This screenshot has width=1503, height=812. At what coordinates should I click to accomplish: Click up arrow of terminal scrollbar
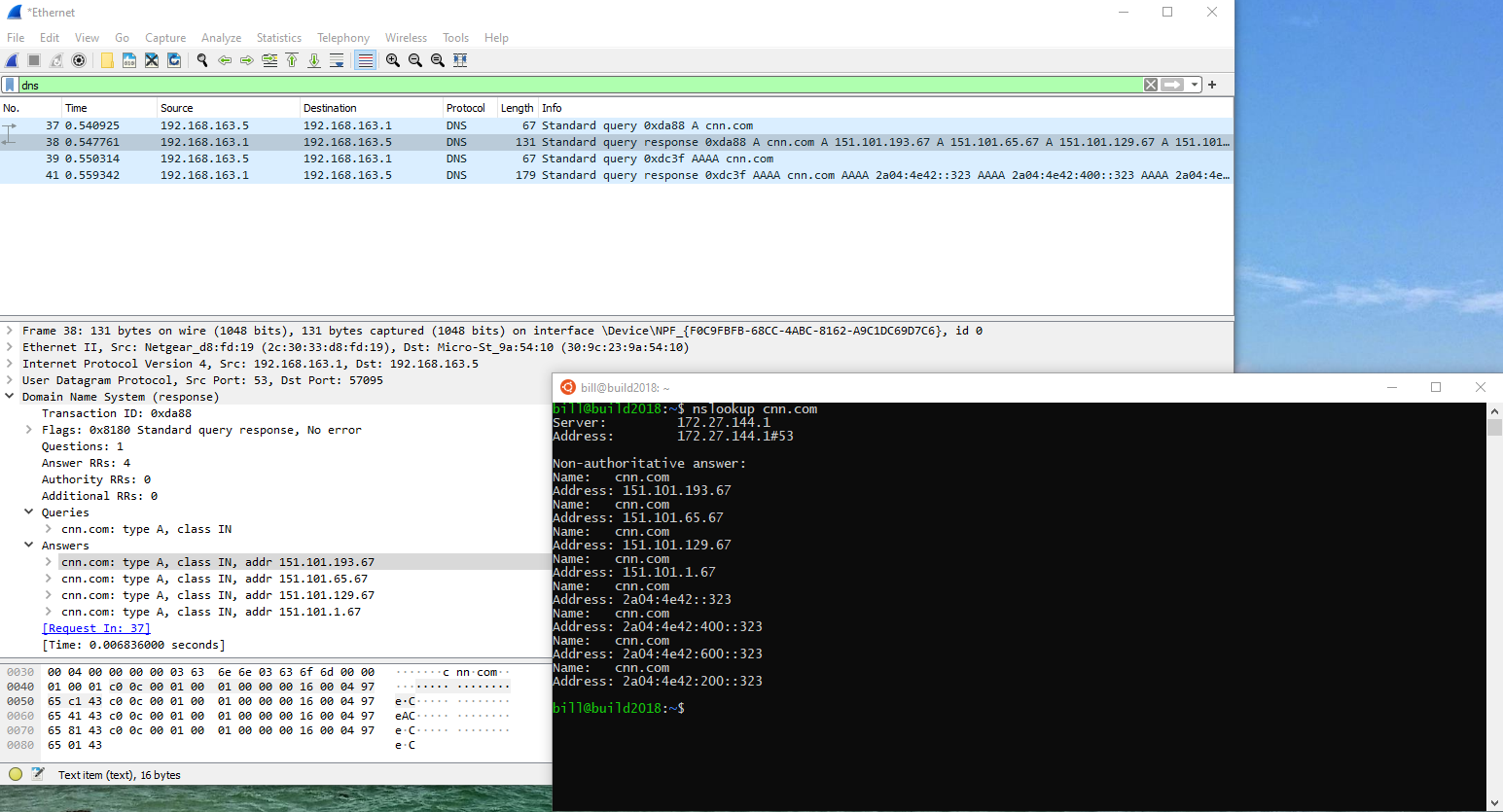(x=1494, y=411)
